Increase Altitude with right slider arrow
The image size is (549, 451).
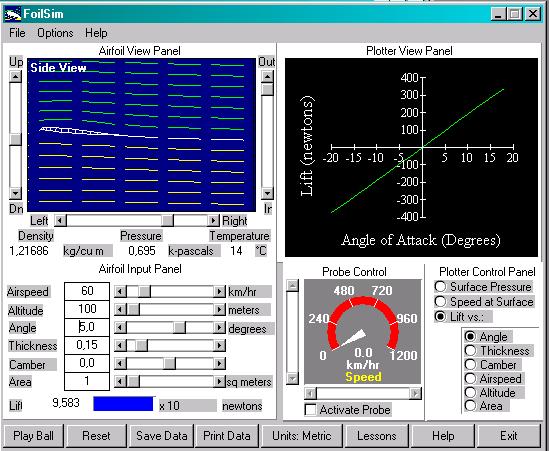pyautogui.click(x=220, y=310)
